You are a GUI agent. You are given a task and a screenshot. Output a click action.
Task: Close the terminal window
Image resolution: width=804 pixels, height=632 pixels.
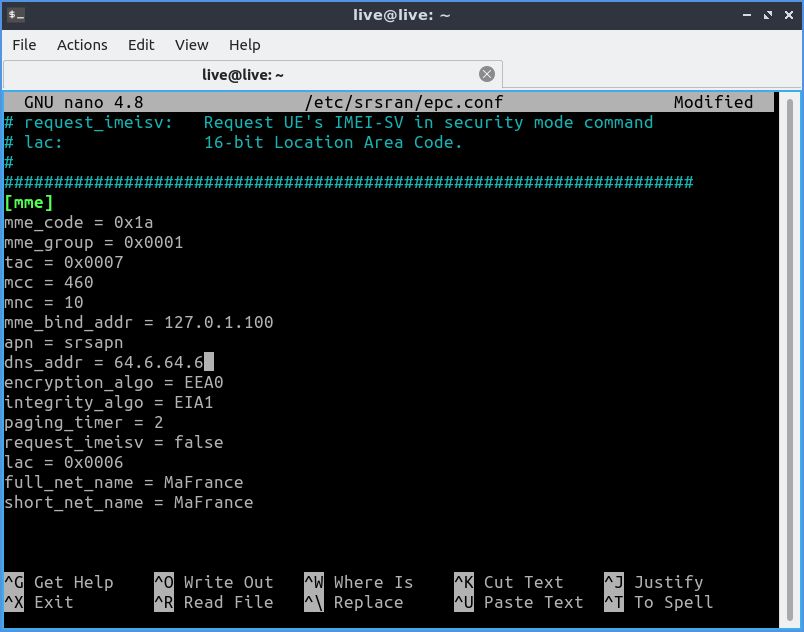[789, 15]
